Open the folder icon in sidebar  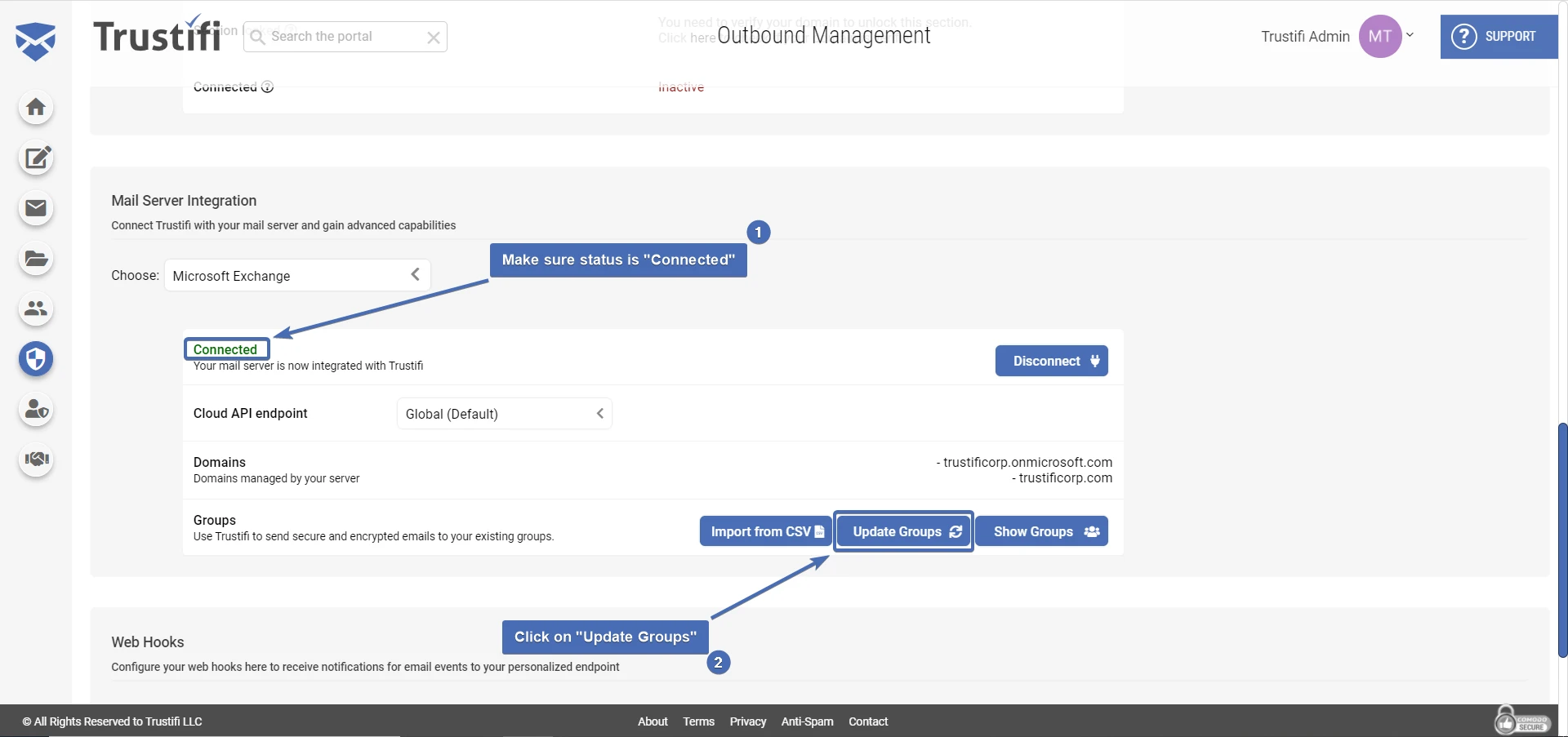pos(36,260)
